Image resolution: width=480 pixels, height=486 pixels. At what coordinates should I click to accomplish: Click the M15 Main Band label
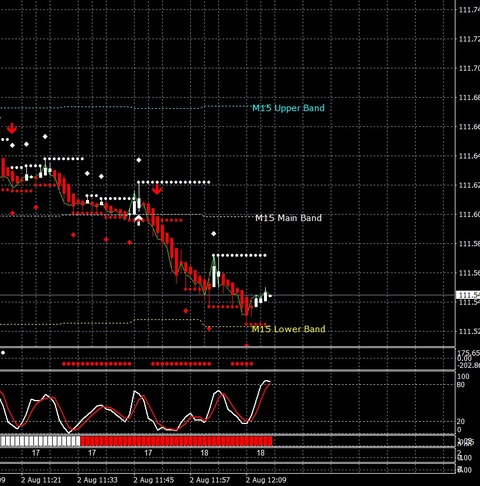pyautogui.click(x=288, y=218)
